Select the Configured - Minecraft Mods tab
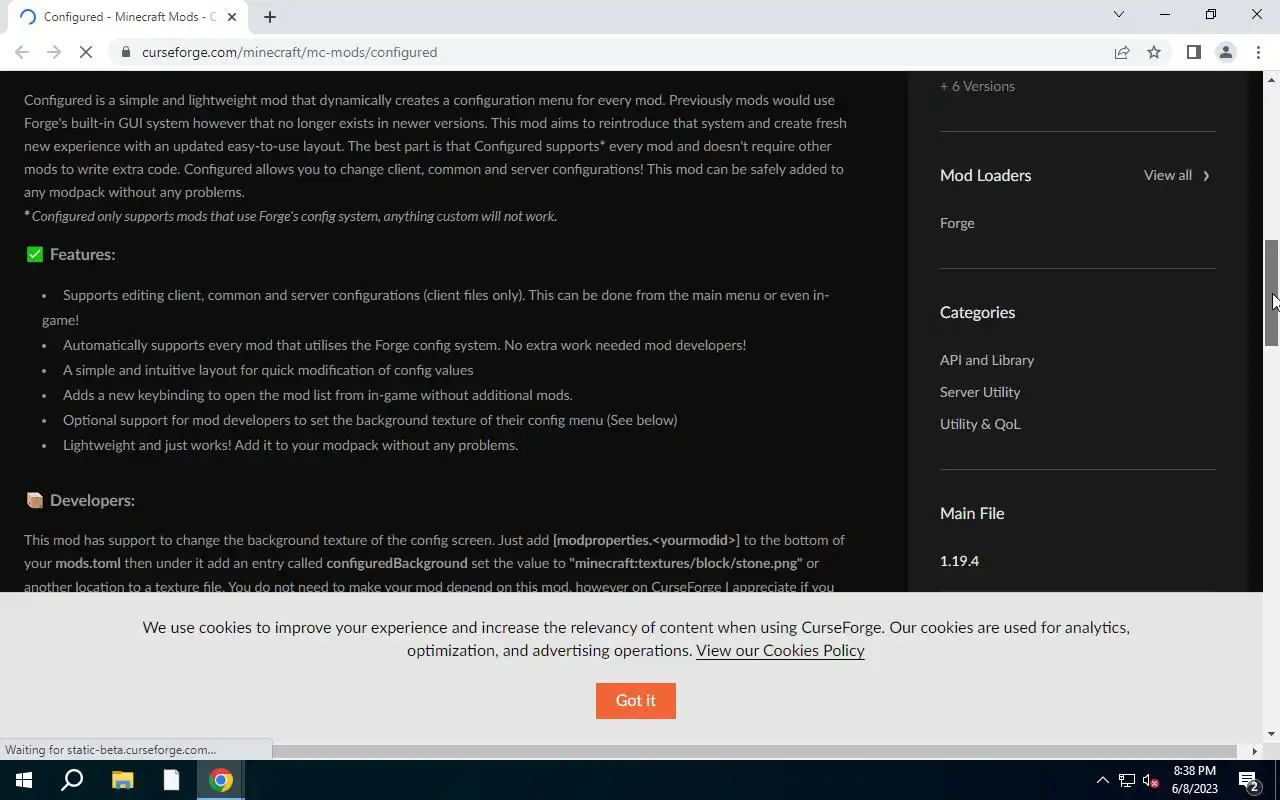Viewport: 1280px width, 800px height. 127,17
